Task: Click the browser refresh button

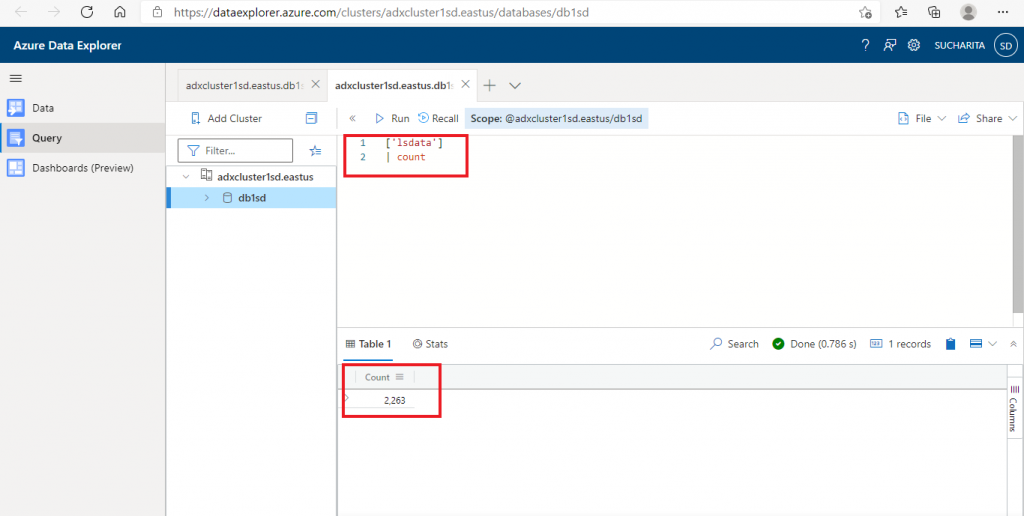Action: pyautogui.click(x=86, y=12)
